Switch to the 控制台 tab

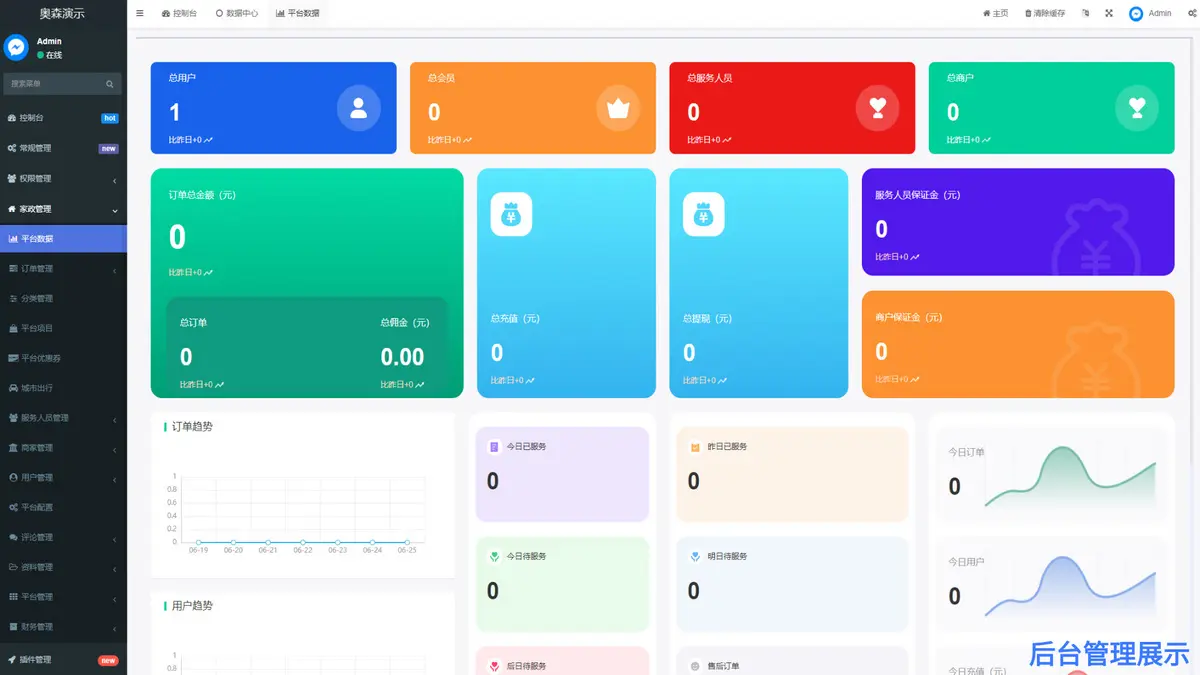pyautogui.click(x=179, y=14)
